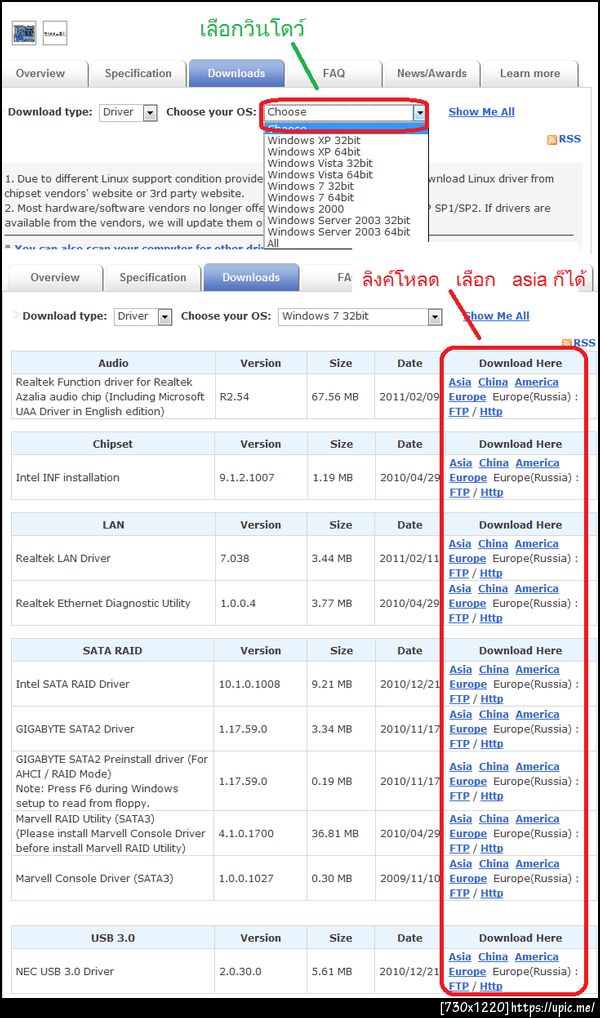Choose Windows 7 64bit in the OS list
Screen dimensions: 600x1018
(310, 197)
